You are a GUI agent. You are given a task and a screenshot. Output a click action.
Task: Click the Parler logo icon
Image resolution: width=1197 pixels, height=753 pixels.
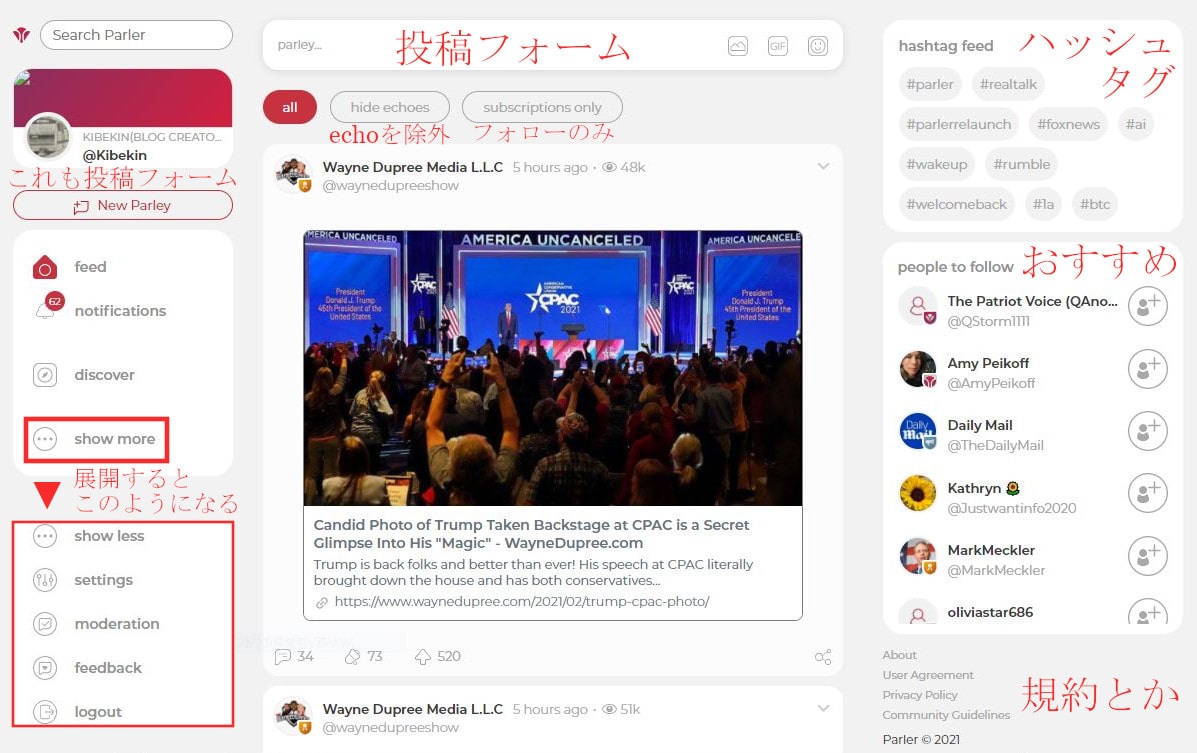click(21, 34)
